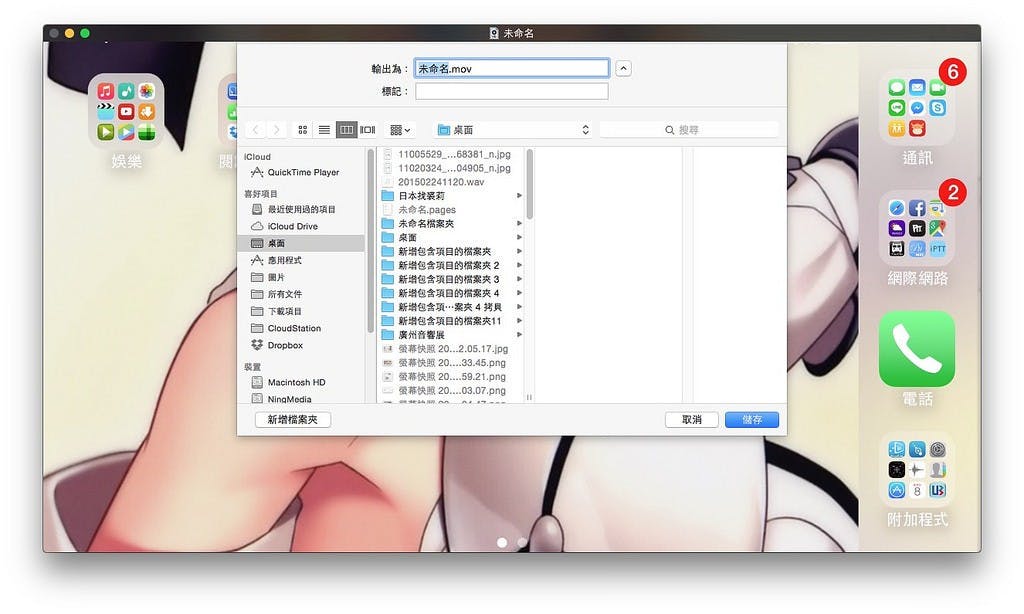Select file 11005529_...68381_n.jpg
This screenshot has width=1024, height=614.
451,154
